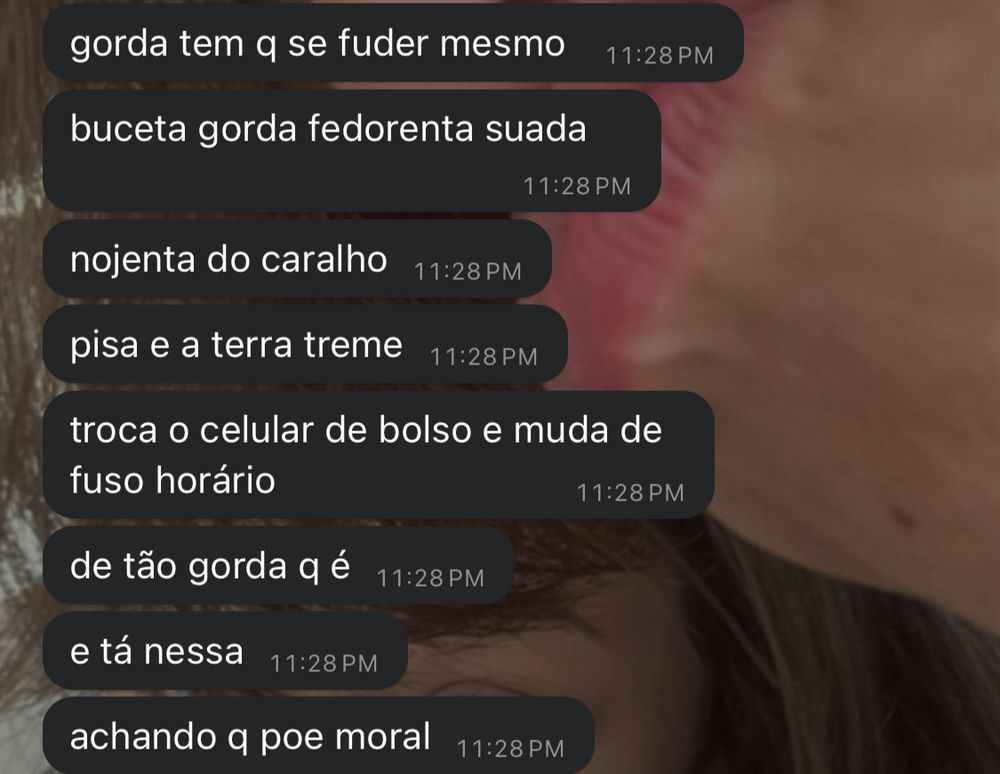This screenshot has width=1000, height=774.
Task: Select the message 'de tão gorda q é'
Action: 278,566
